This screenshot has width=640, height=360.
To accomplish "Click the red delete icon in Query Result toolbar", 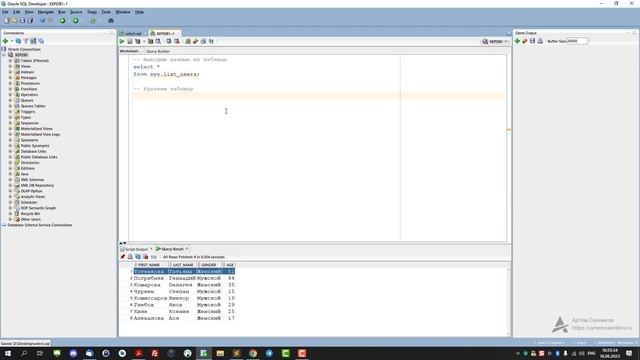I will pyautogui.click(x=146, y=257).
